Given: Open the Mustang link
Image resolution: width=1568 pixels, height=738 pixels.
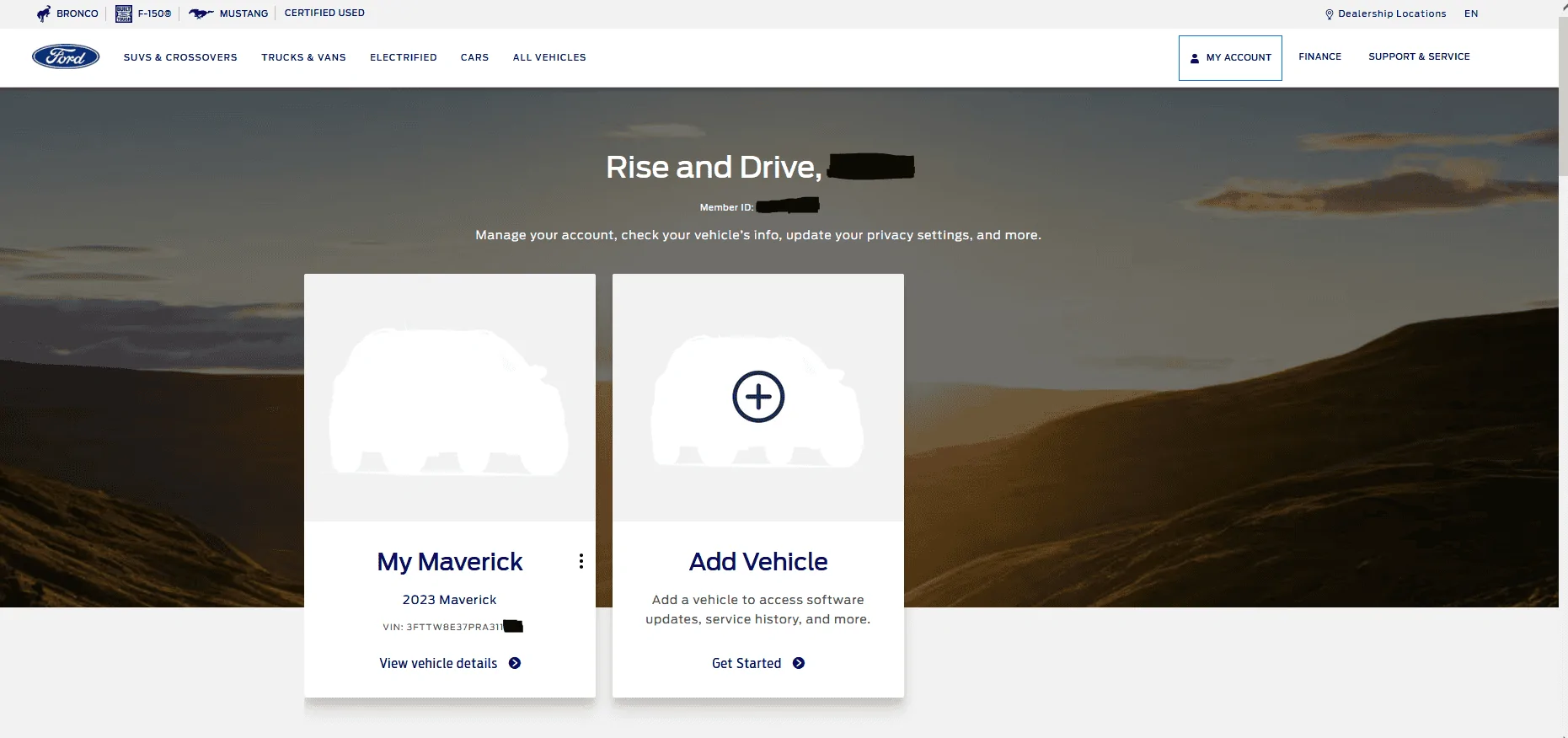Looking at the screenshot, I should pyautogui.click(x=228, y=13).
